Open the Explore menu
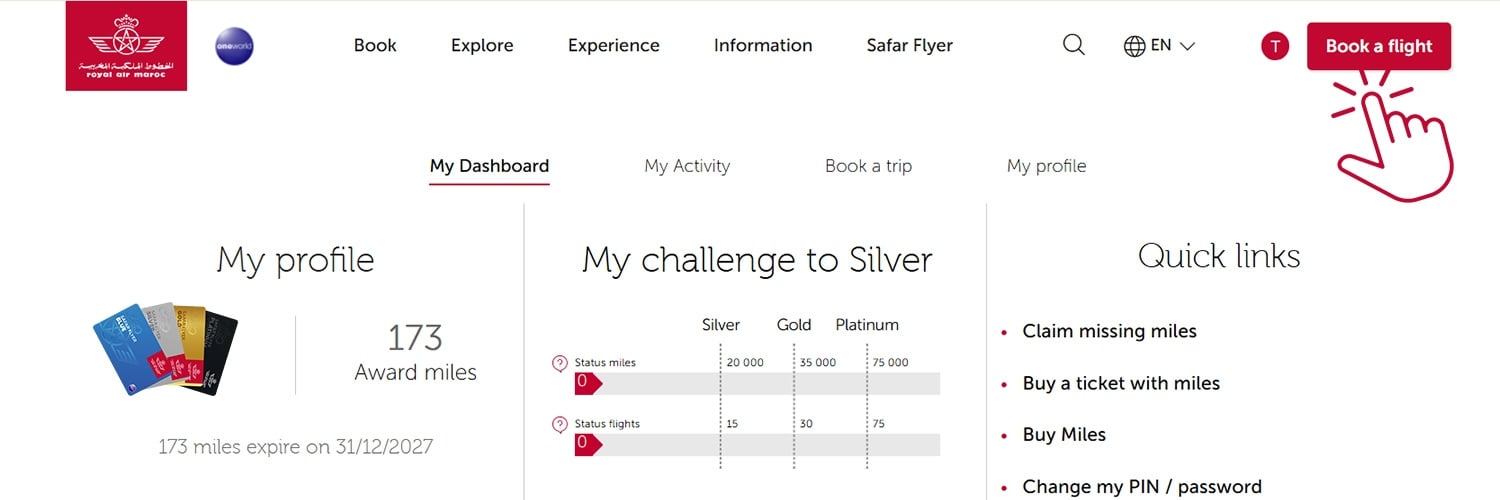Viewport: 1500px width, 500px height. click(482, 46)
